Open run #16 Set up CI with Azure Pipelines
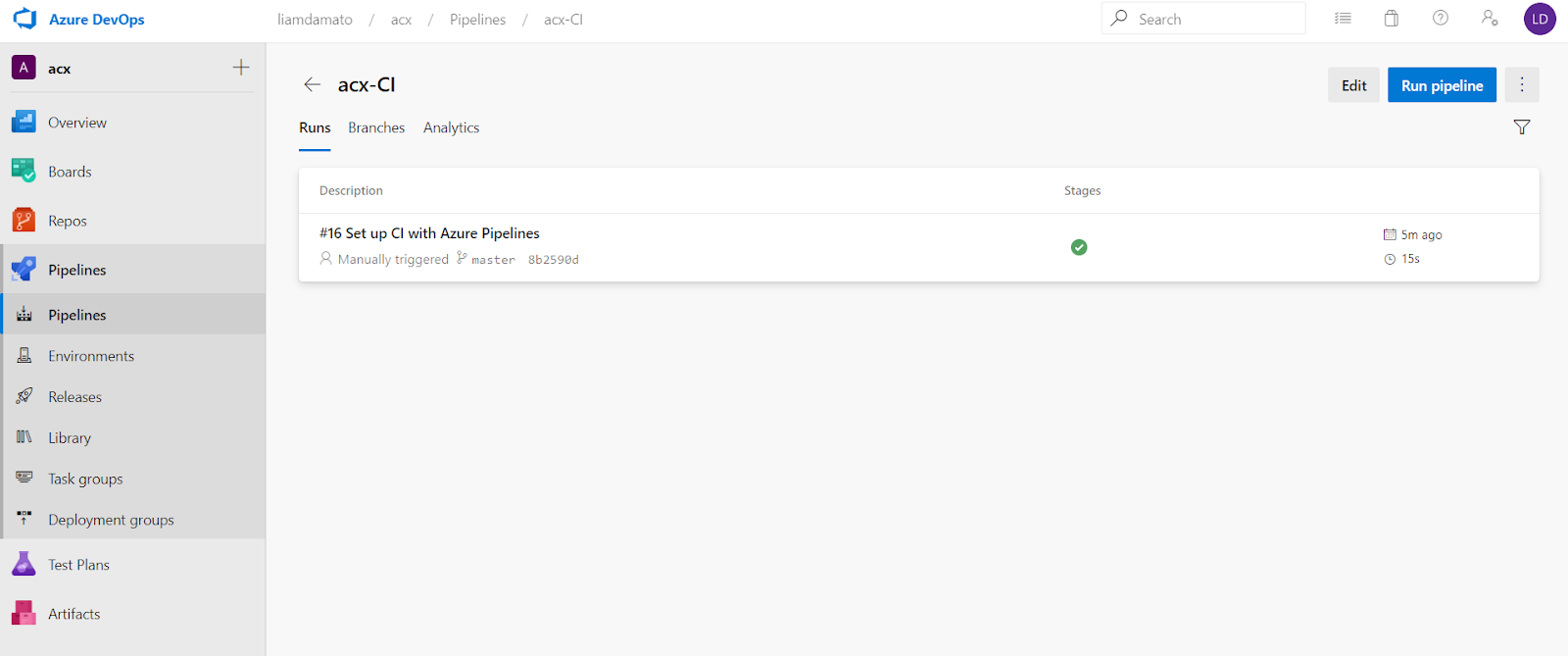 [x=429, y=233]
